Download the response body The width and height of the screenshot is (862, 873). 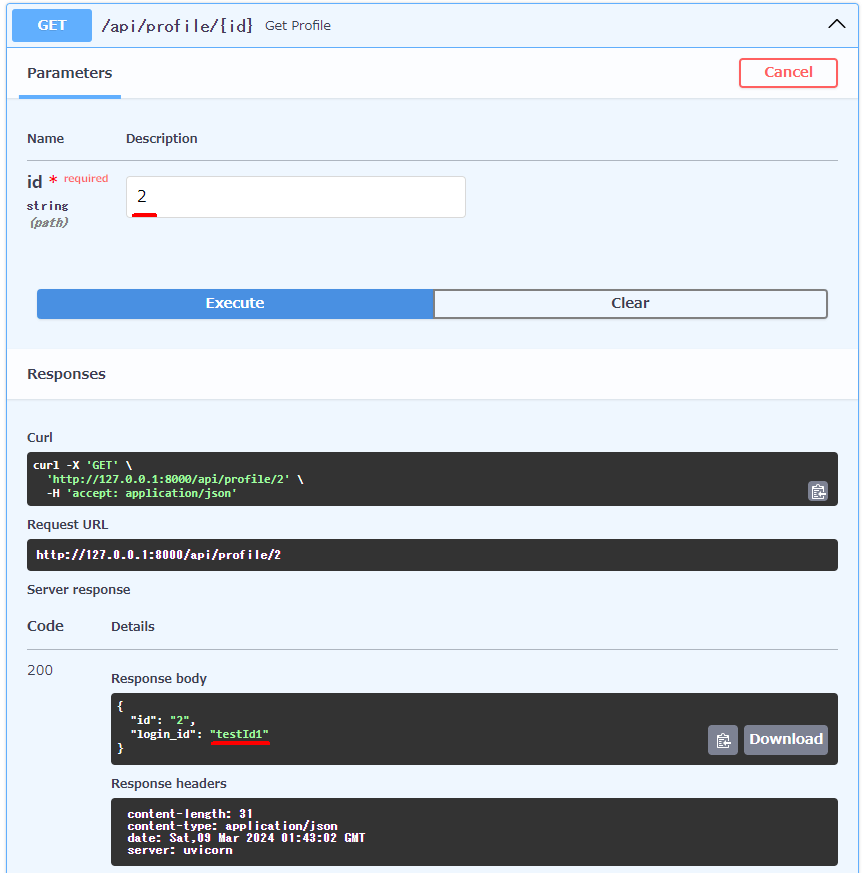(786, 740)
